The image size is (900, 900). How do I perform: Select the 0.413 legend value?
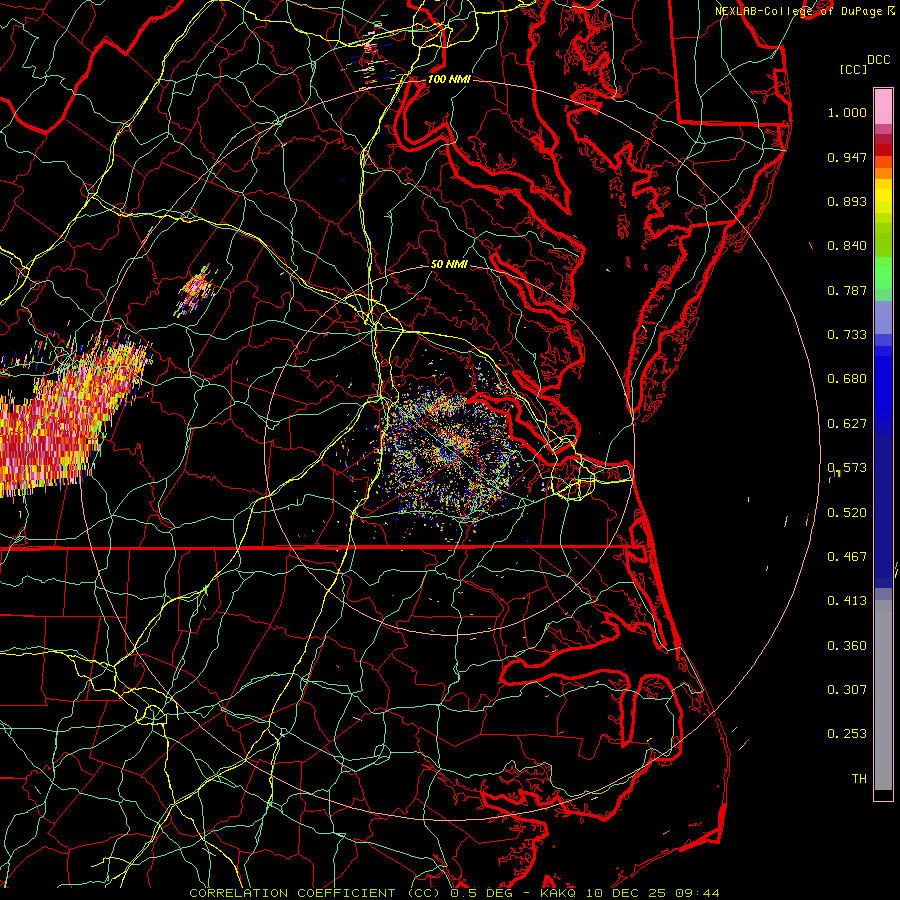click(847, 601)
